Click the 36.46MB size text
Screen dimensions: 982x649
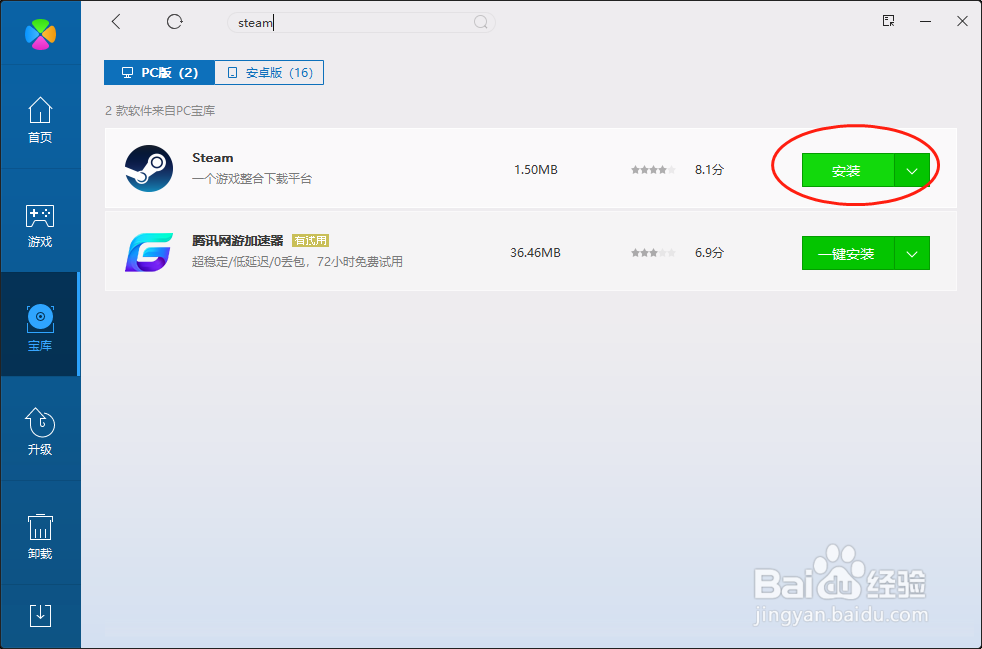(535, 253)
